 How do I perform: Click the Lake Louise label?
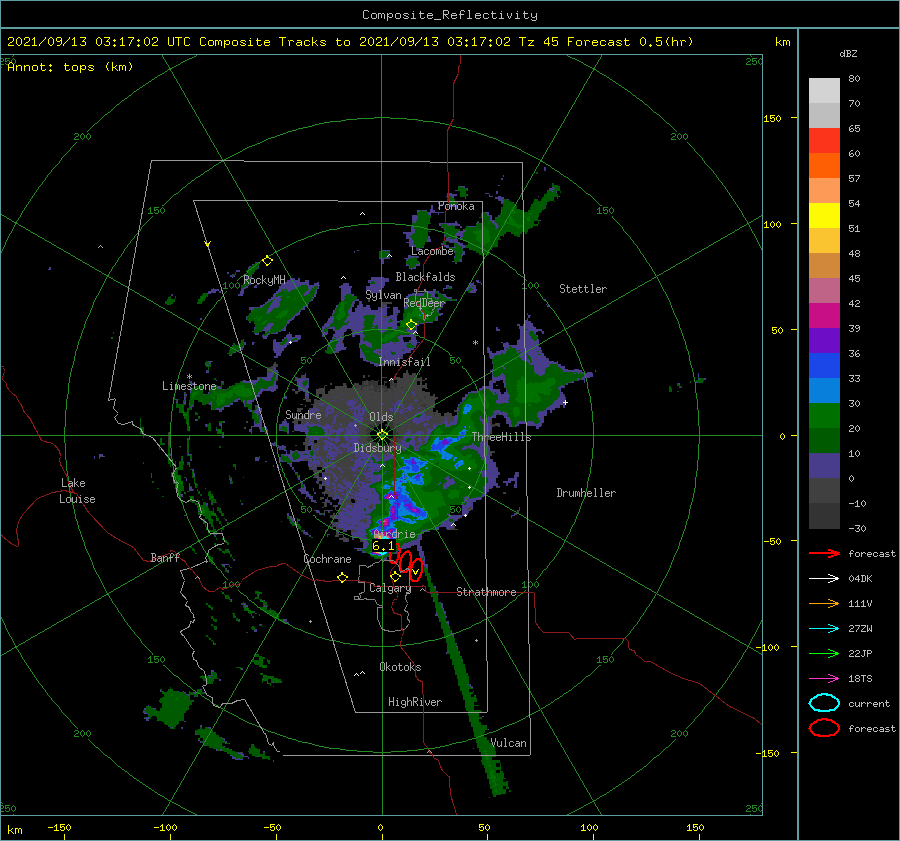point(77,491)
